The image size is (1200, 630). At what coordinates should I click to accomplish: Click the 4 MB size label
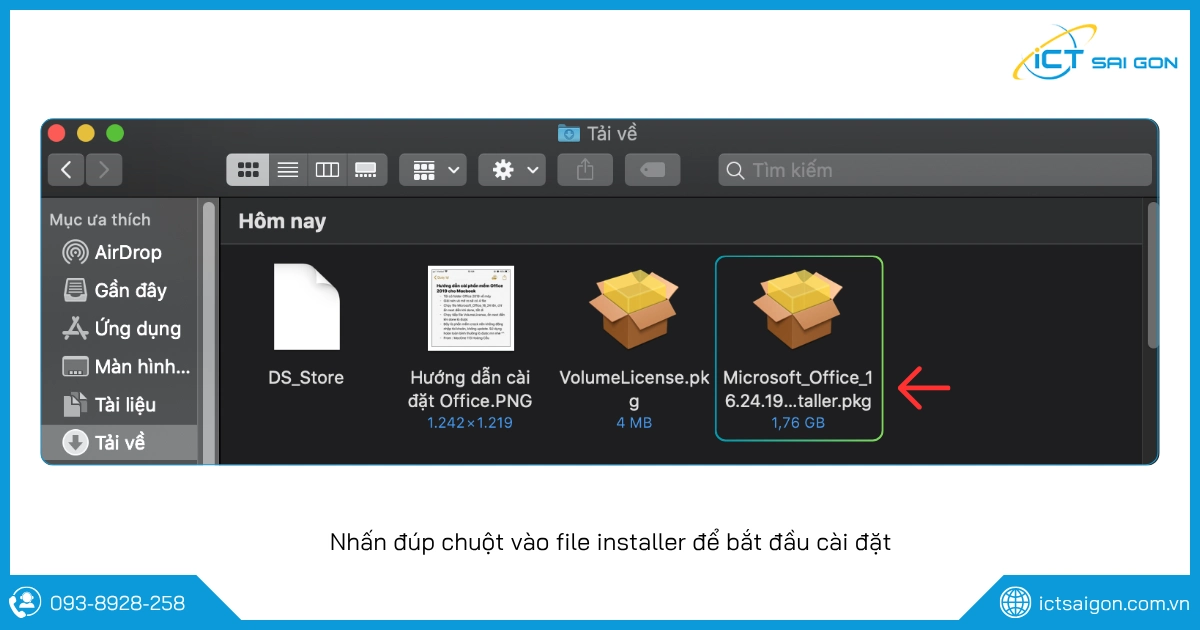[x=634, y=423]
